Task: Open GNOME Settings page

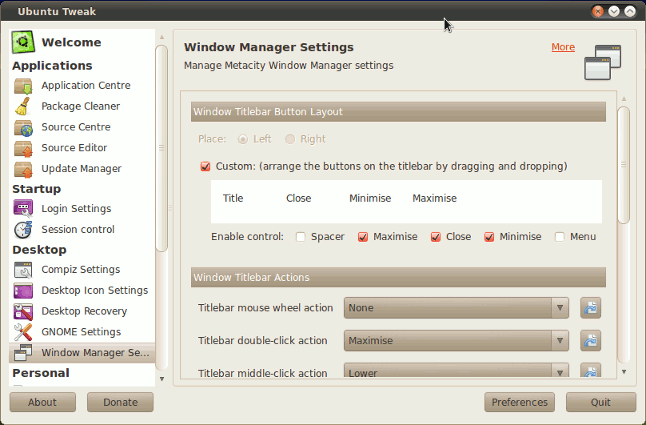Action: [82, 332]
